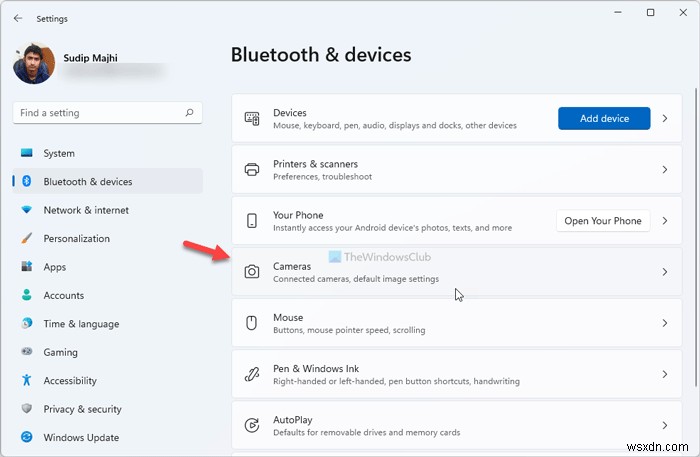
Task: Click the Pen & Windows Ink icon
Action: (252, 374)
